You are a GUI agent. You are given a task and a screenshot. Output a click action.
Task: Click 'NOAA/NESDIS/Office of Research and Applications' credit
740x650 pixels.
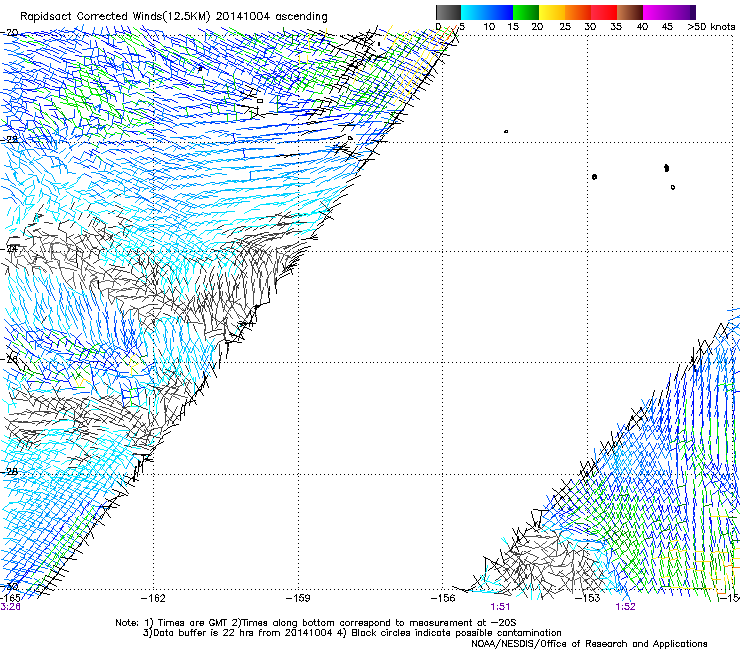tap(589, 644)
